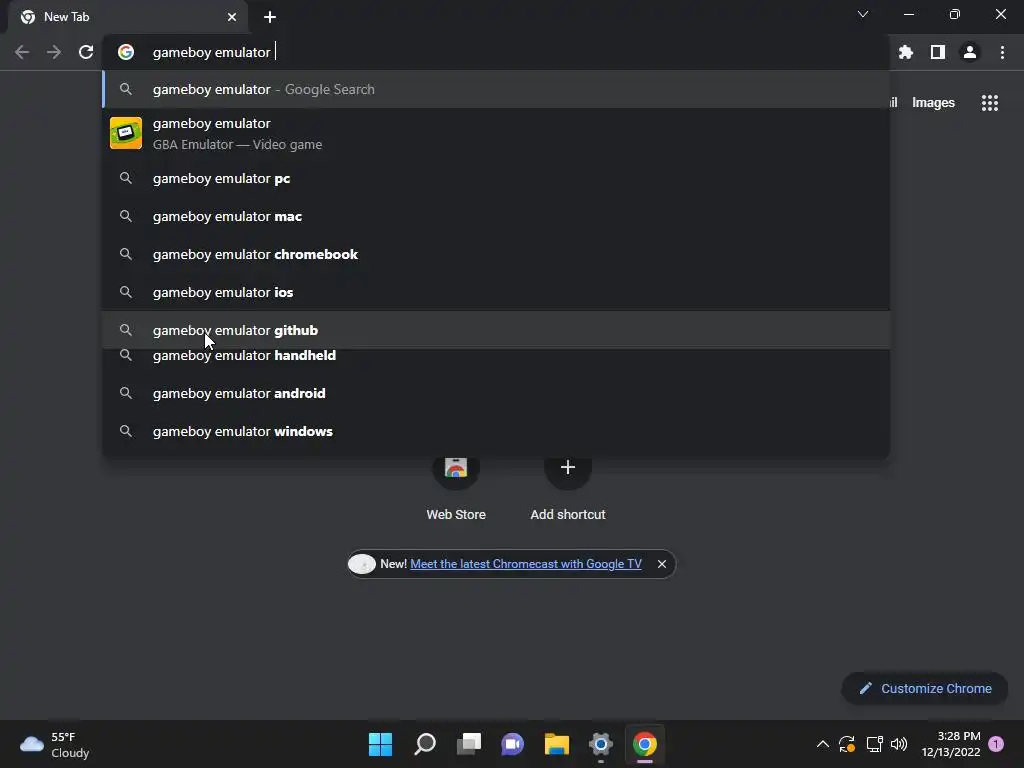Open the tab search chevron
Viewport: 1024px width, 768px height.
coord(863,14)
